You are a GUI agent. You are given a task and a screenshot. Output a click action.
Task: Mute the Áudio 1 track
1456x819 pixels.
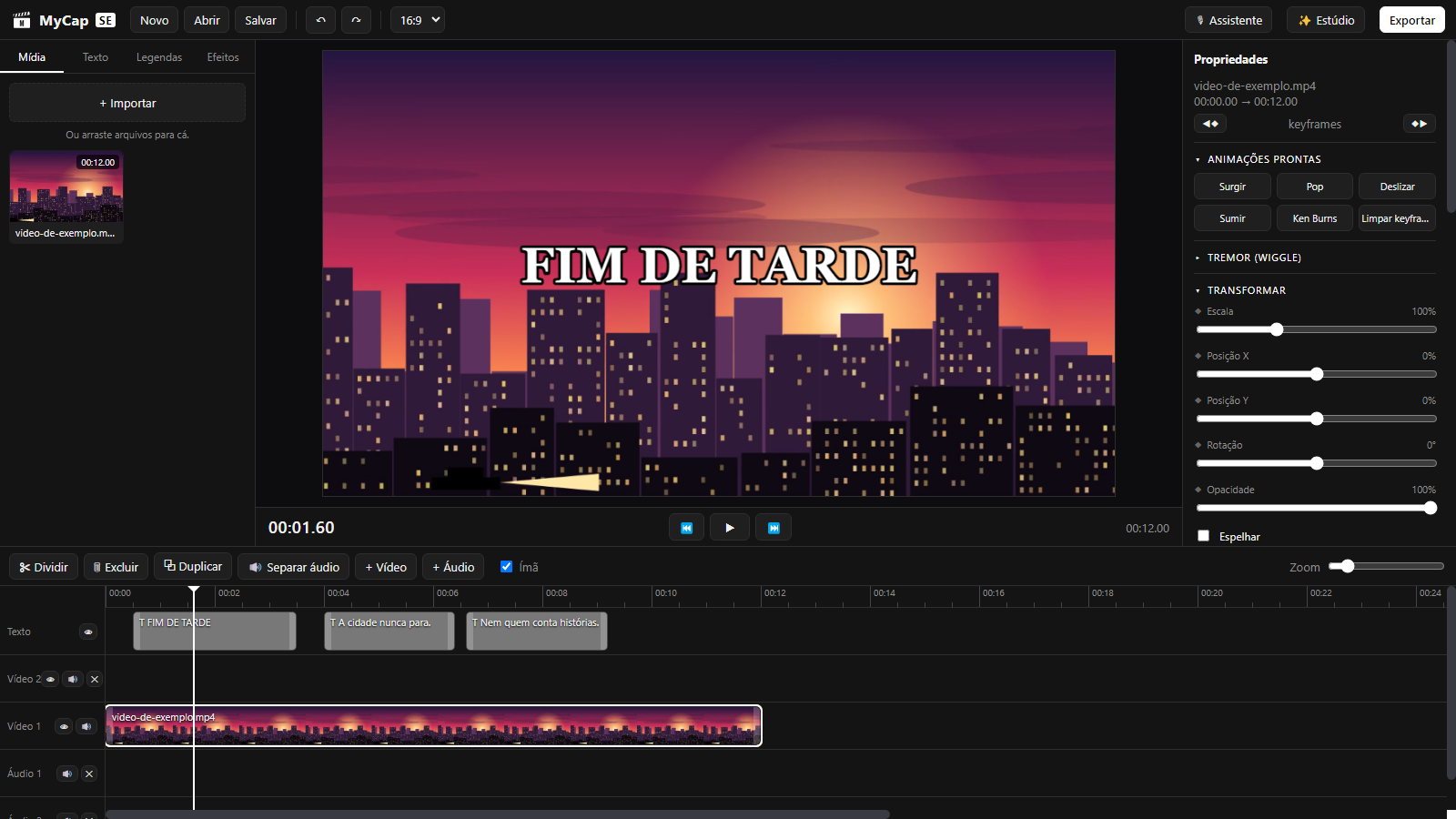coord(66,773)
